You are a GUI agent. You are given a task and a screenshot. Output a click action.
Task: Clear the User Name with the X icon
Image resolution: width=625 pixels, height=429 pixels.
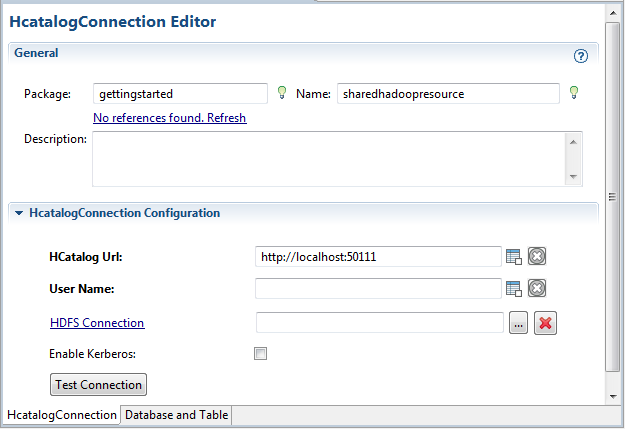tap(537, 289)
